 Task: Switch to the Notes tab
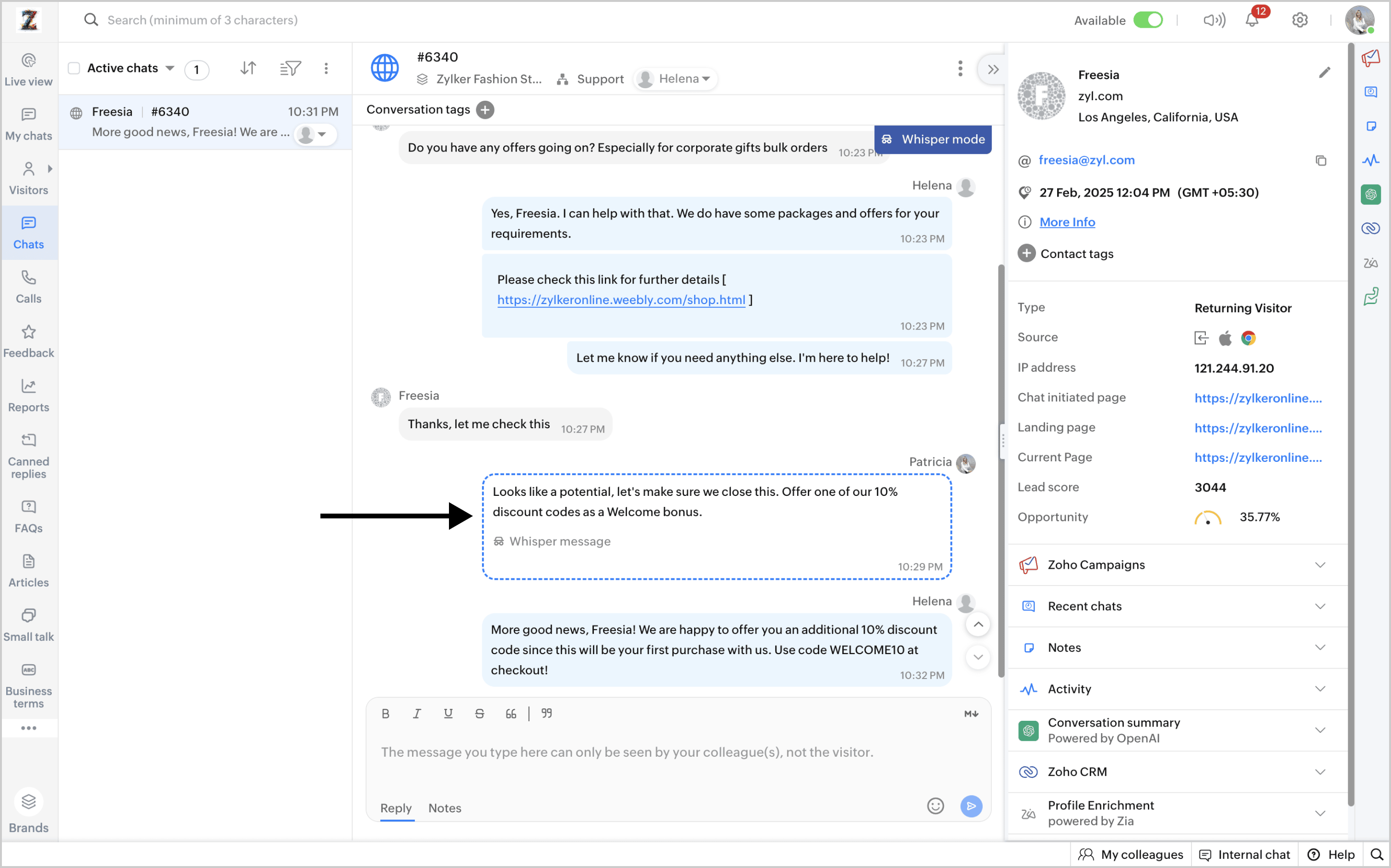[x=444, y=808]
